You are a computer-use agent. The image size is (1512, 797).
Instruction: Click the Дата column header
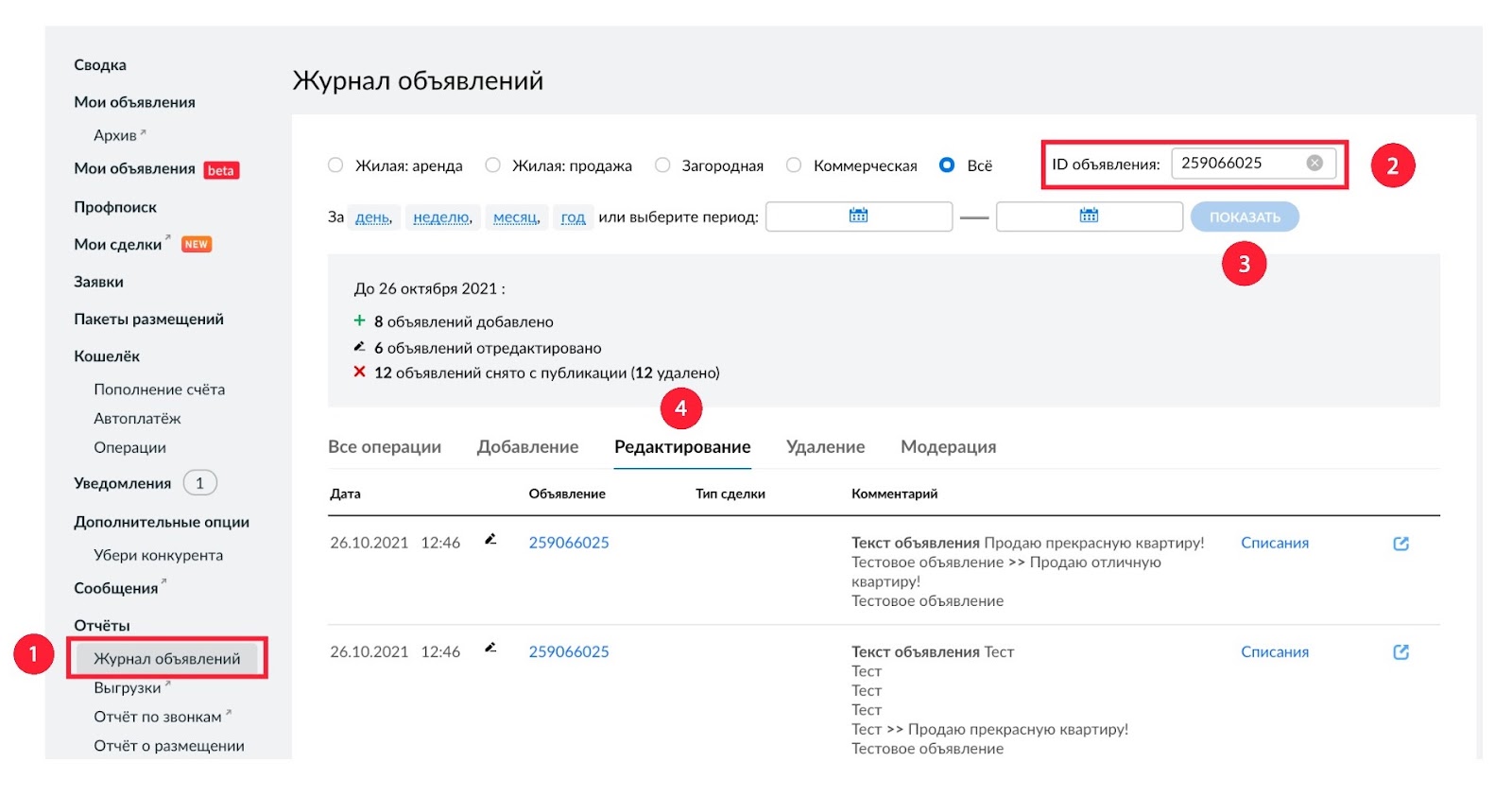[x=345, y=494]
